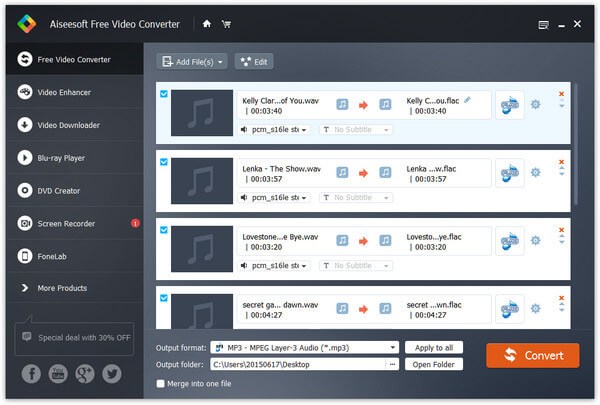Click Lenka ...w.flac output name
Image resolution: width=600 pixels, height=405 pixels.
[431, 169]
